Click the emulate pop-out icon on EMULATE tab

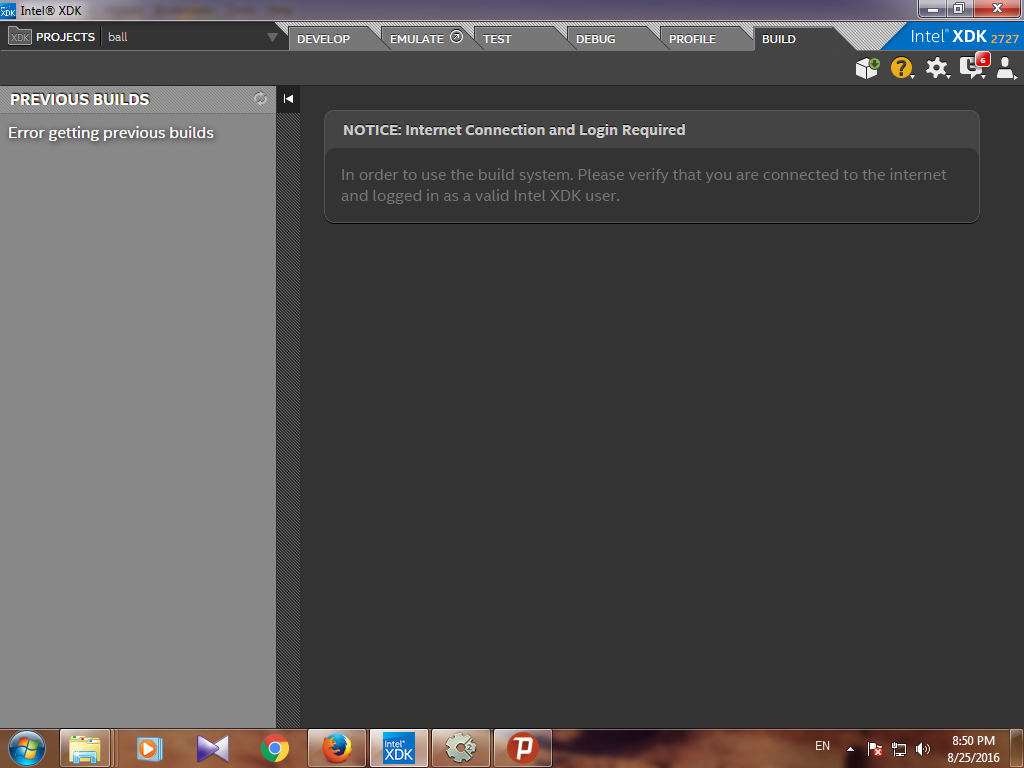(x=456, y=37)
